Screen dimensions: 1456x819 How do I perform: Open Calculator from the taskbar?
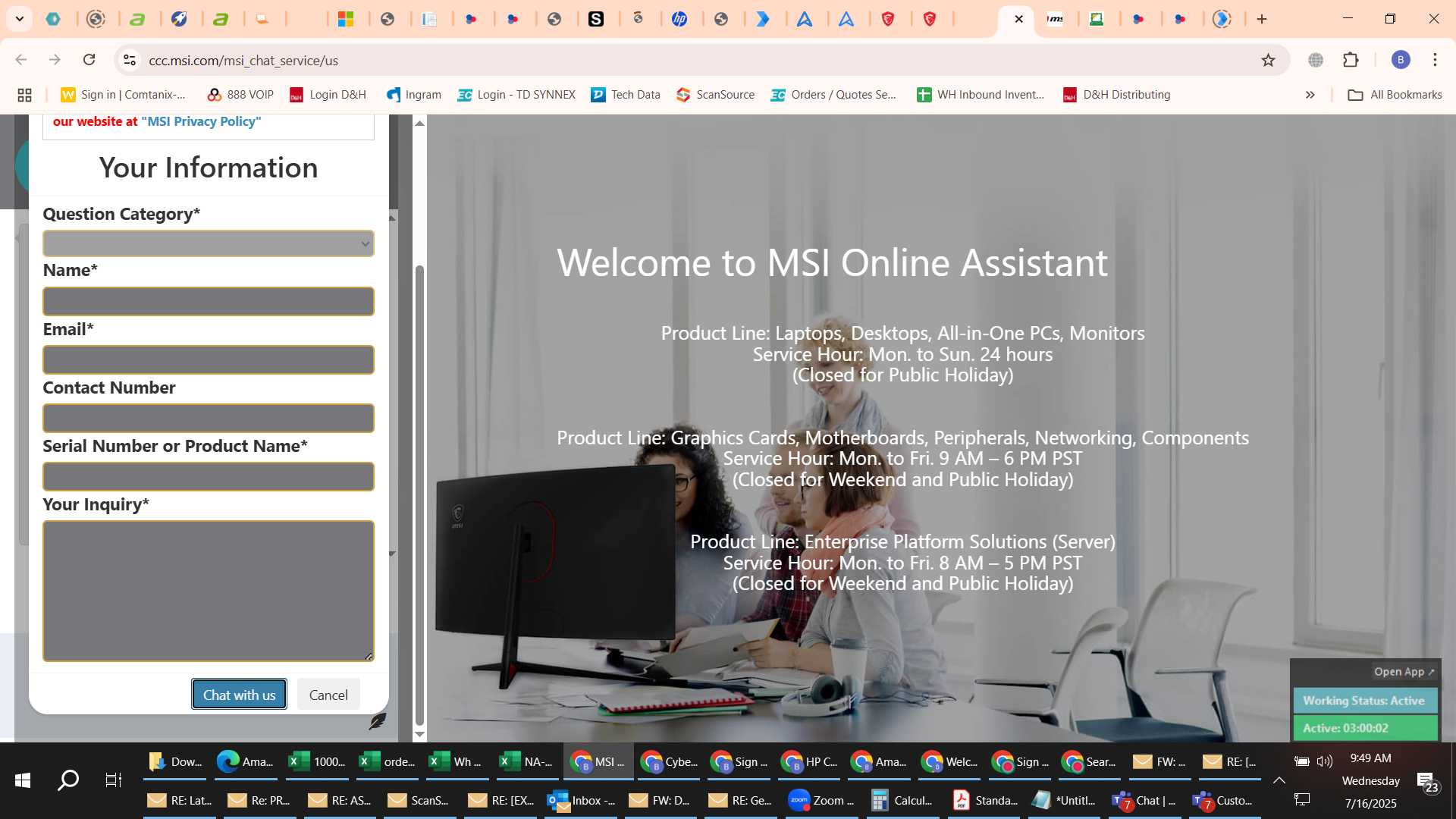point(903,800)
